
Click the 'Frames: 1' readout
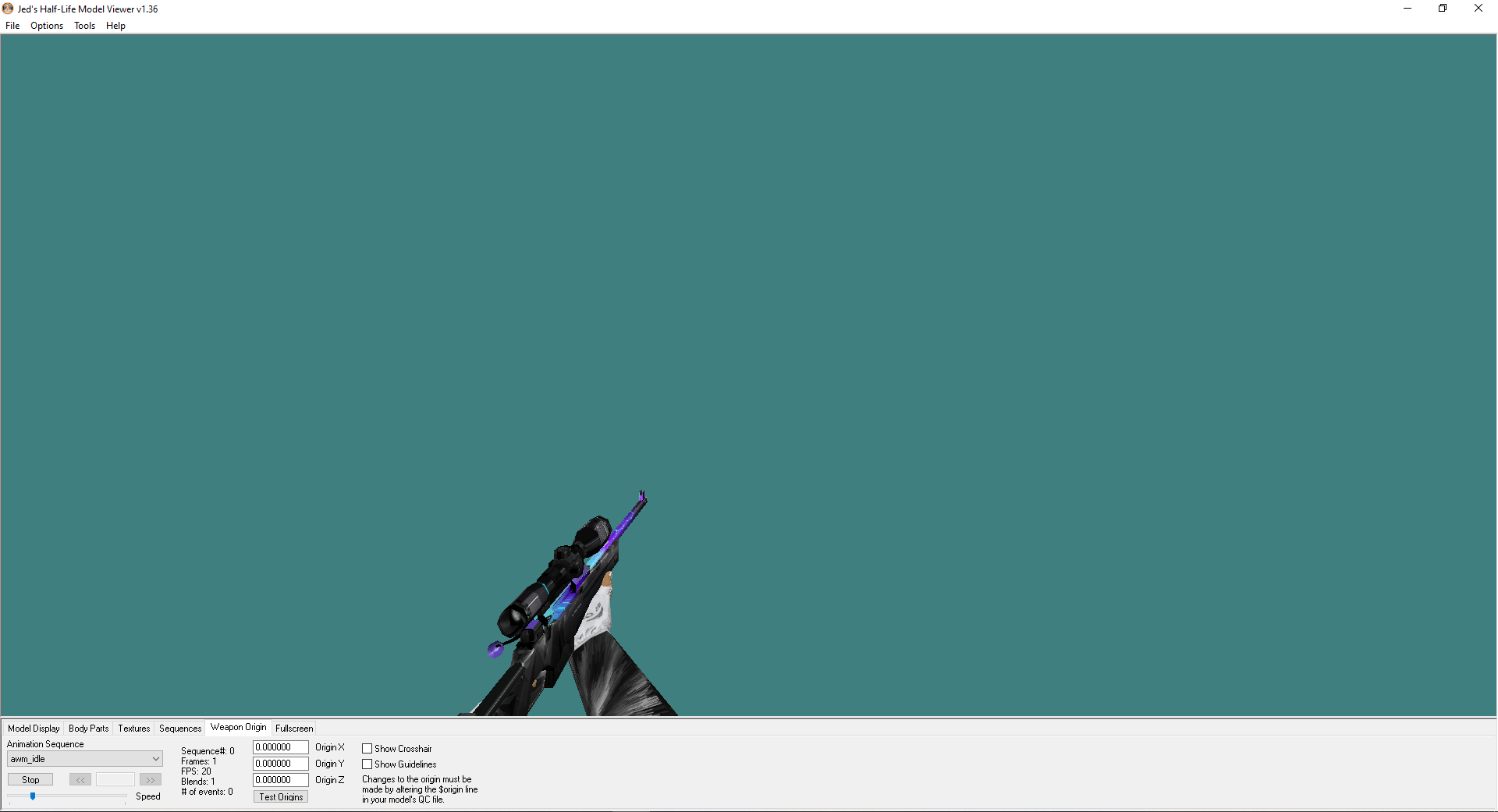199,761
